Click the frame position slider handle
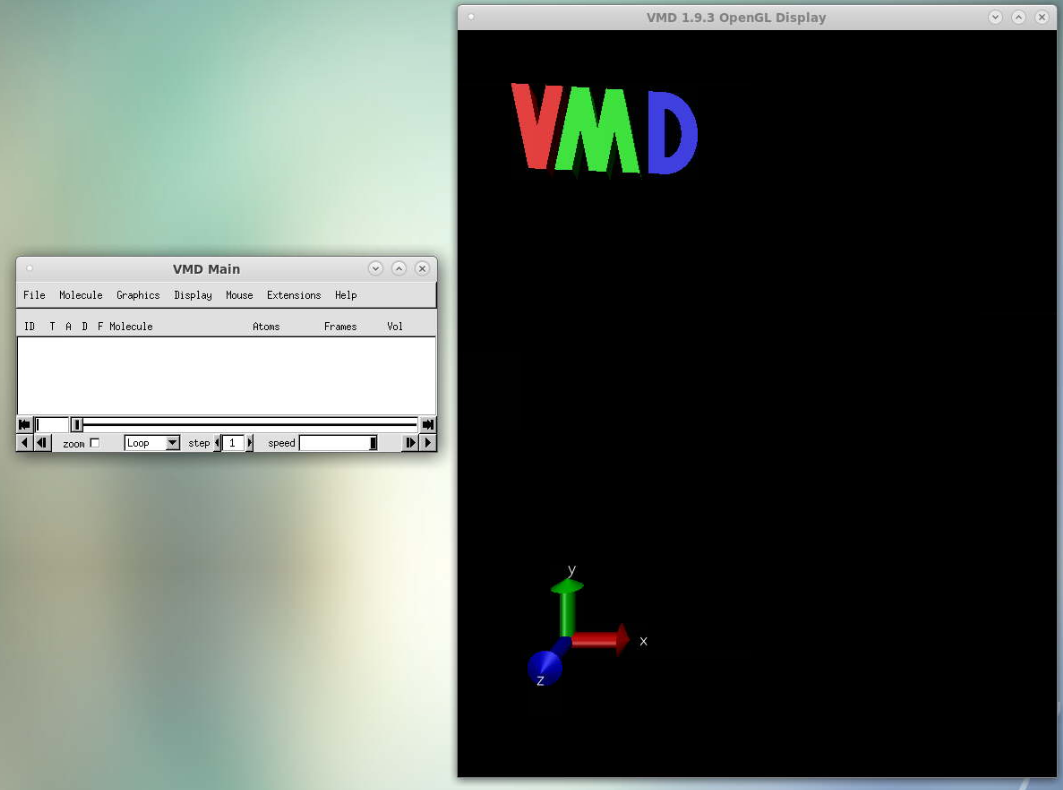The width and height of the screenshot is (1063, 790). [x=77, y=425]
